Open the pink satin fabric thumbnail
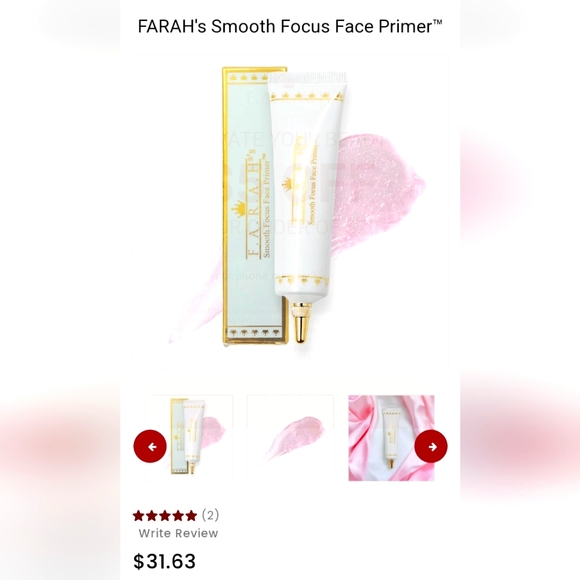This screenshot has width=580, height=580. pos(391,438)
